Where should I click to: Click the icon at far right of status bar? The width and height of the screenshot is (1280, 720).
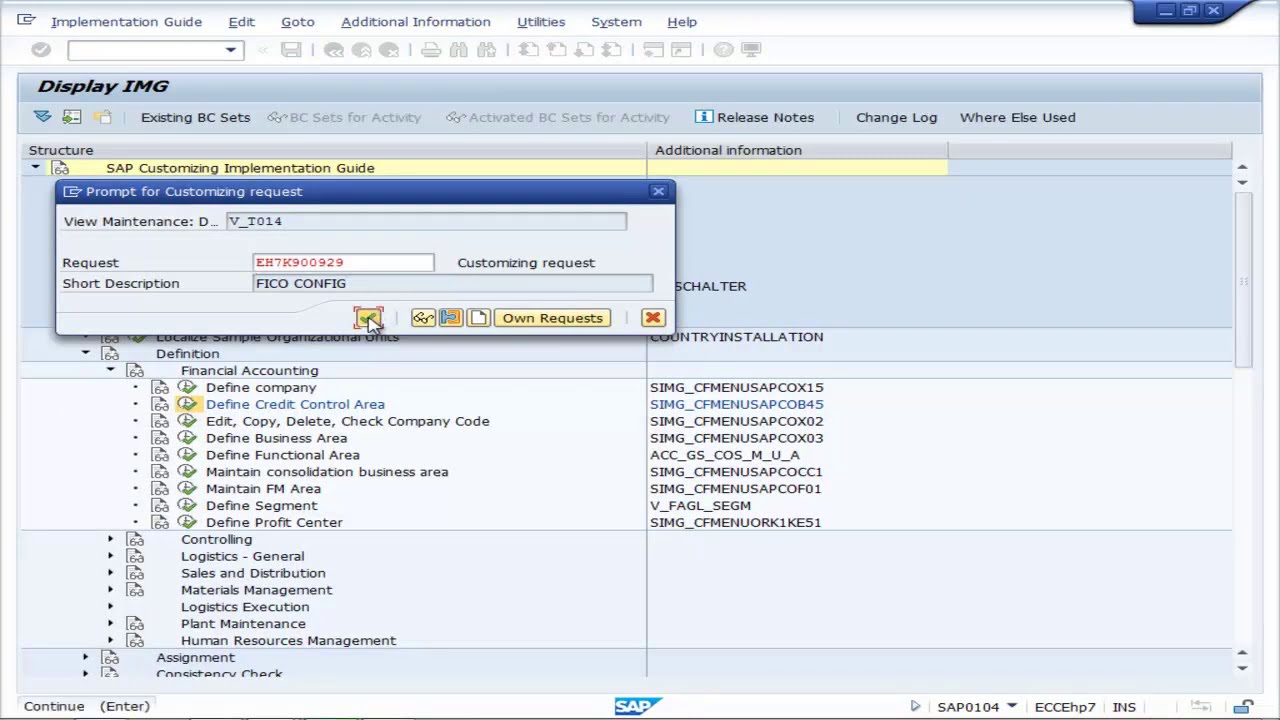(1243, 707)
